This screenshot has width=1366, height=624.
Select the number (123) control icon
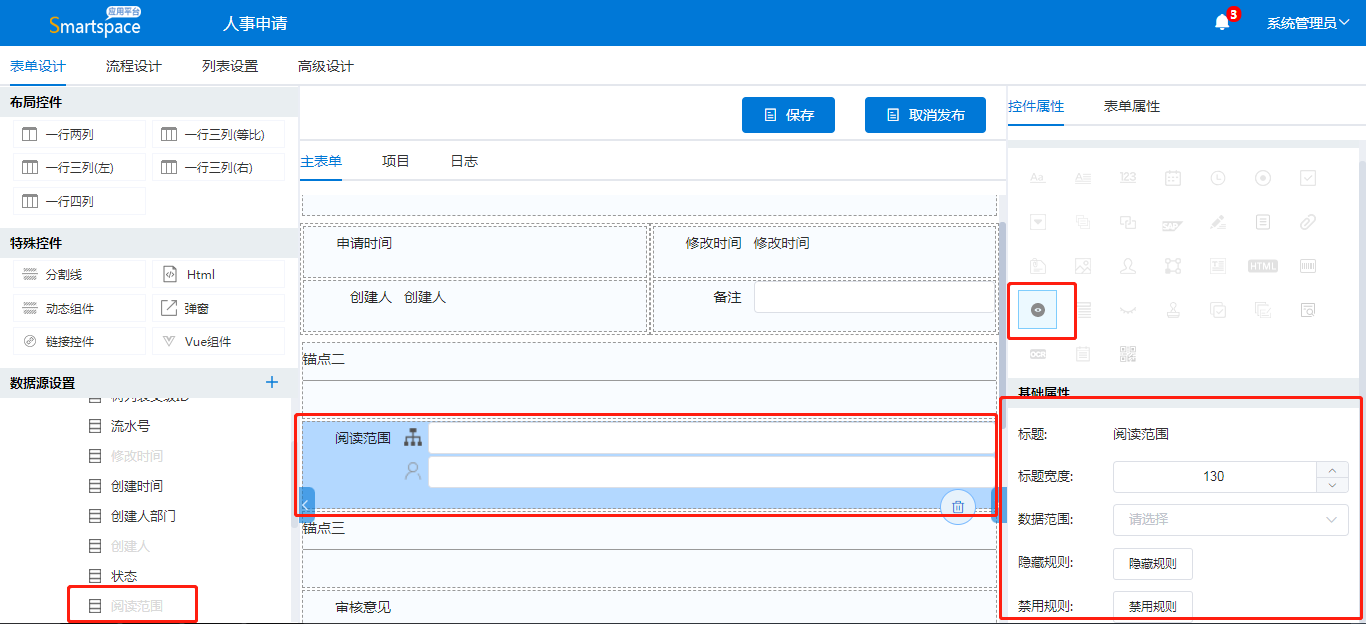(x=1128, y=178)
